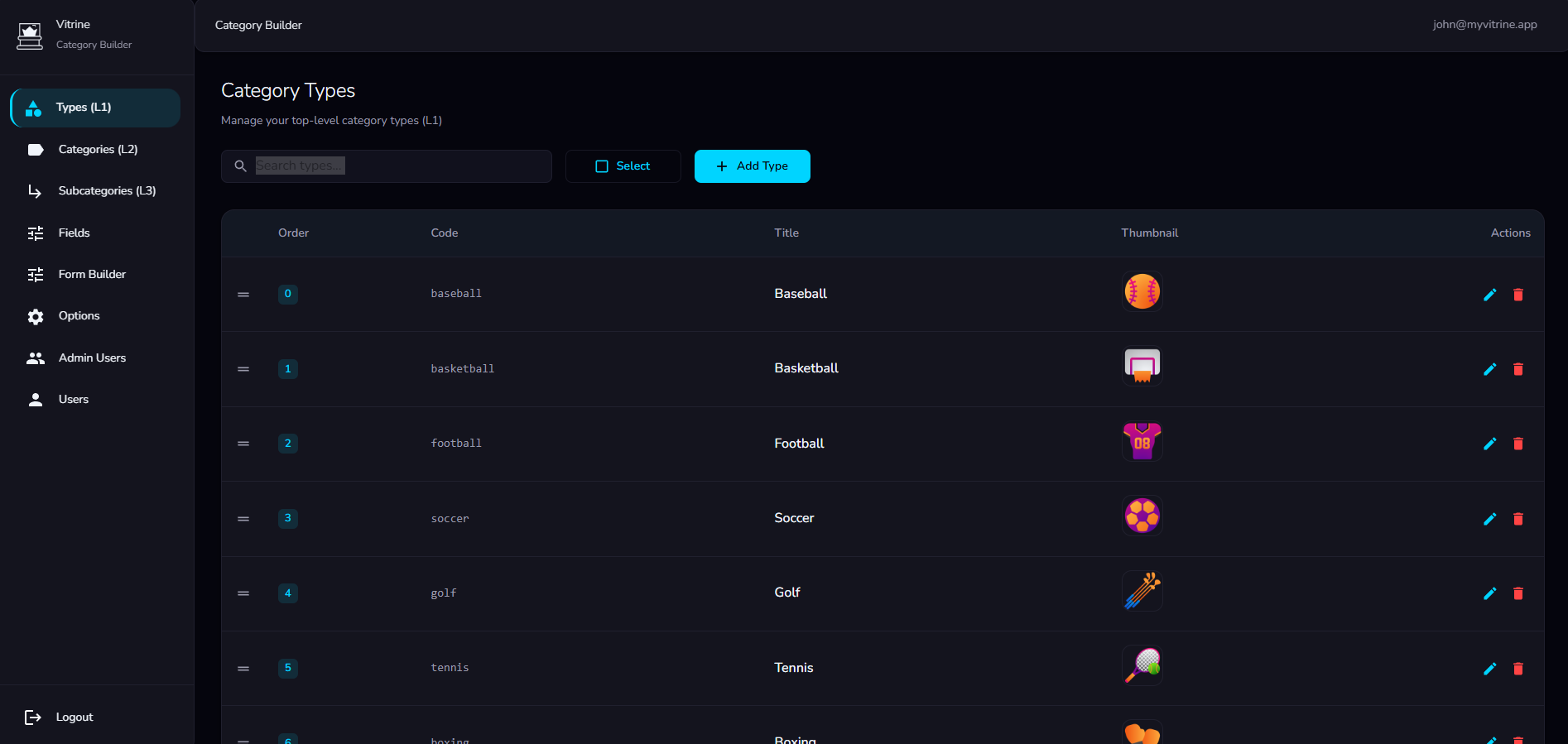Click the drag handle of Golf row
The height and width of the screenshot is (744, 1568).
[243, 593]
